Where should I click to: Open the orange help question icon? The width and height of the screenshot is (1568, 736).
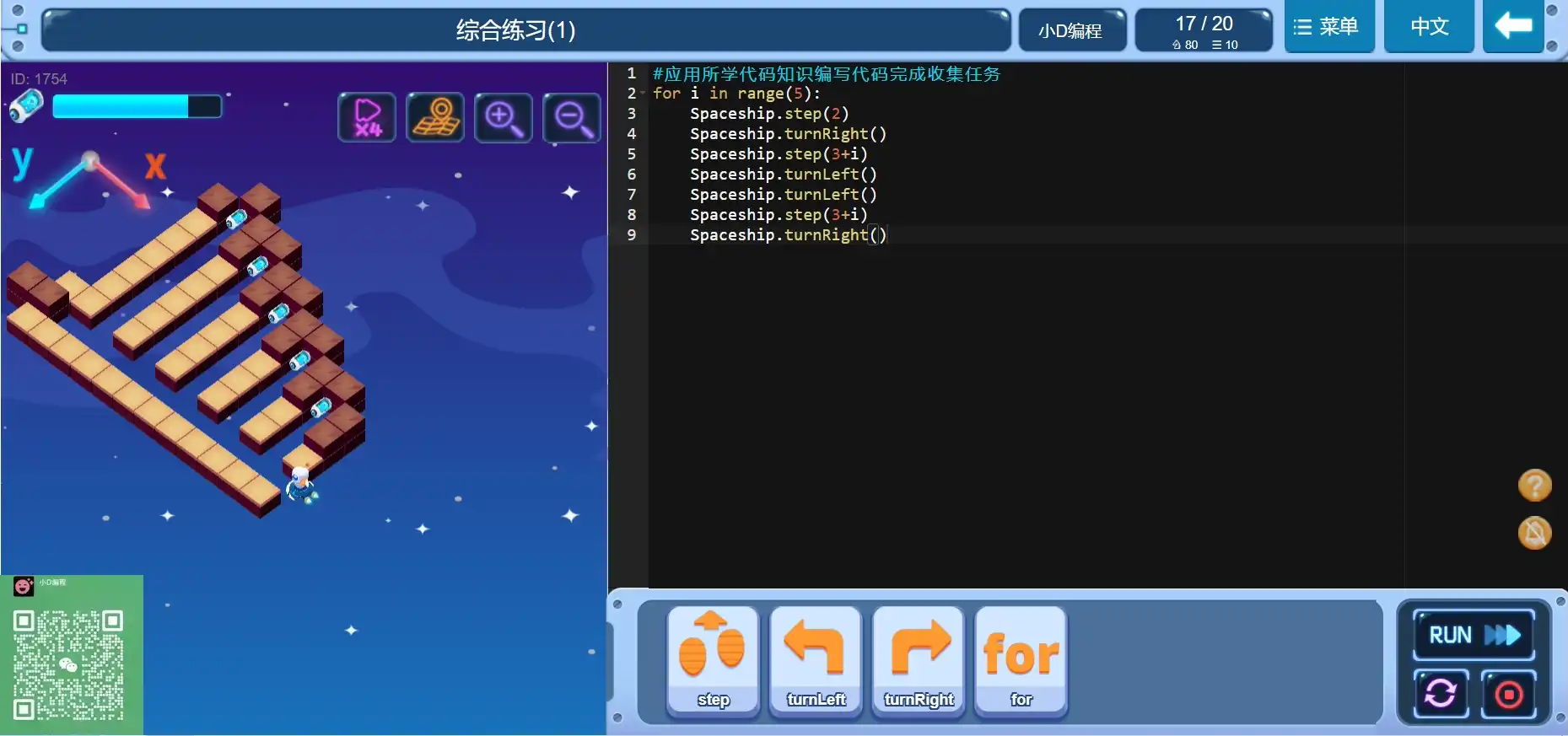click(1534, 486)
